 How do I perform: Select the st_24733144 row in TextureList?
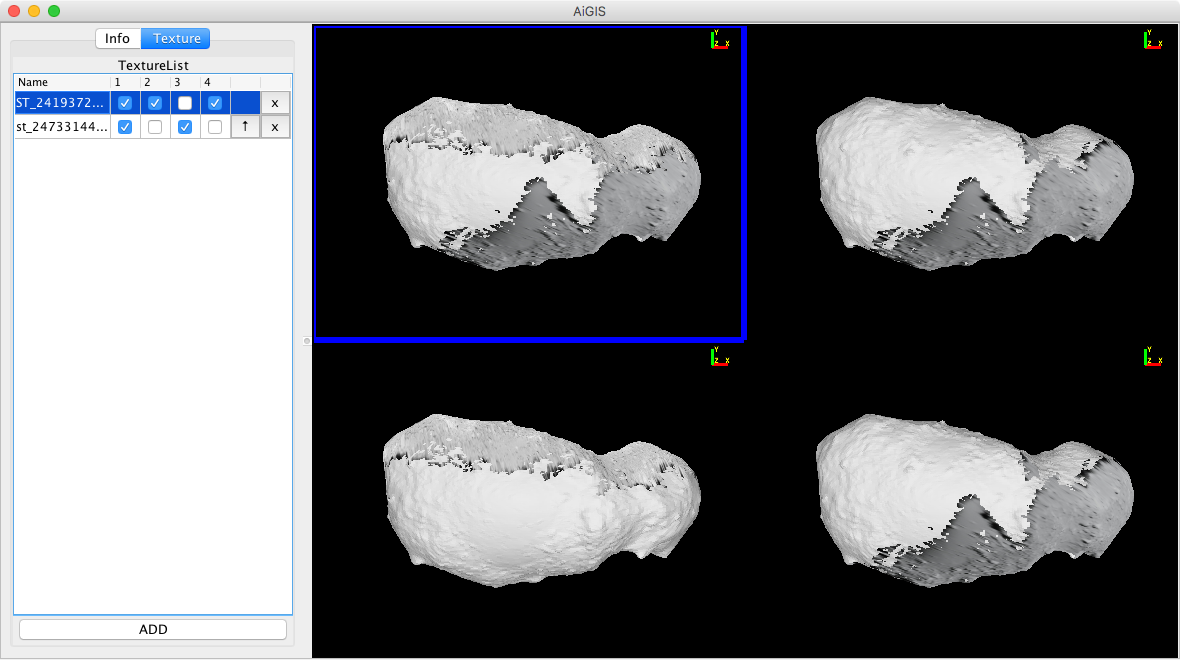pos(60,126)
